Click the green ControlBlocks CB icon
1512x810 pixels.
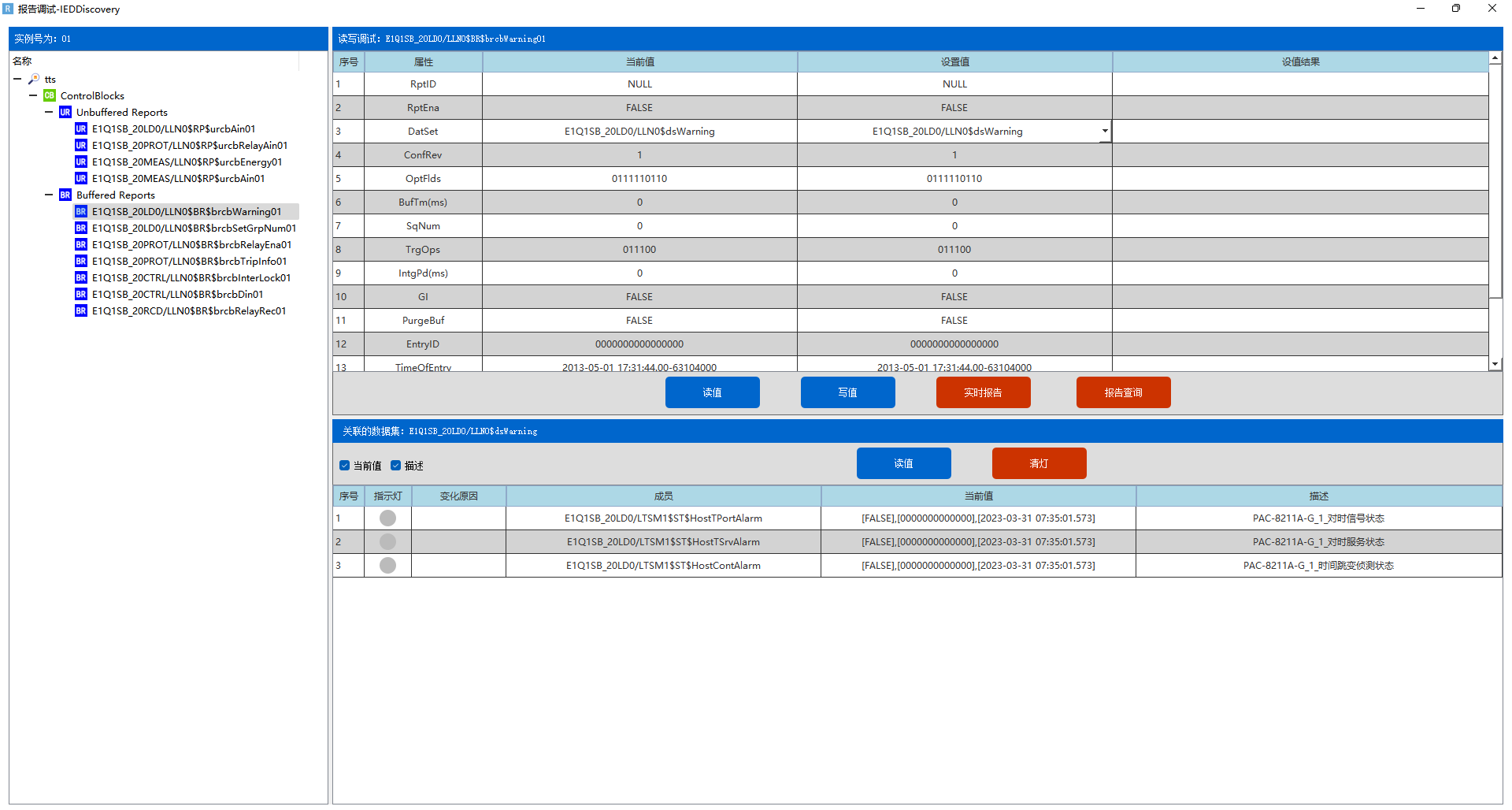pyautogui.click(x=50, y=95)
